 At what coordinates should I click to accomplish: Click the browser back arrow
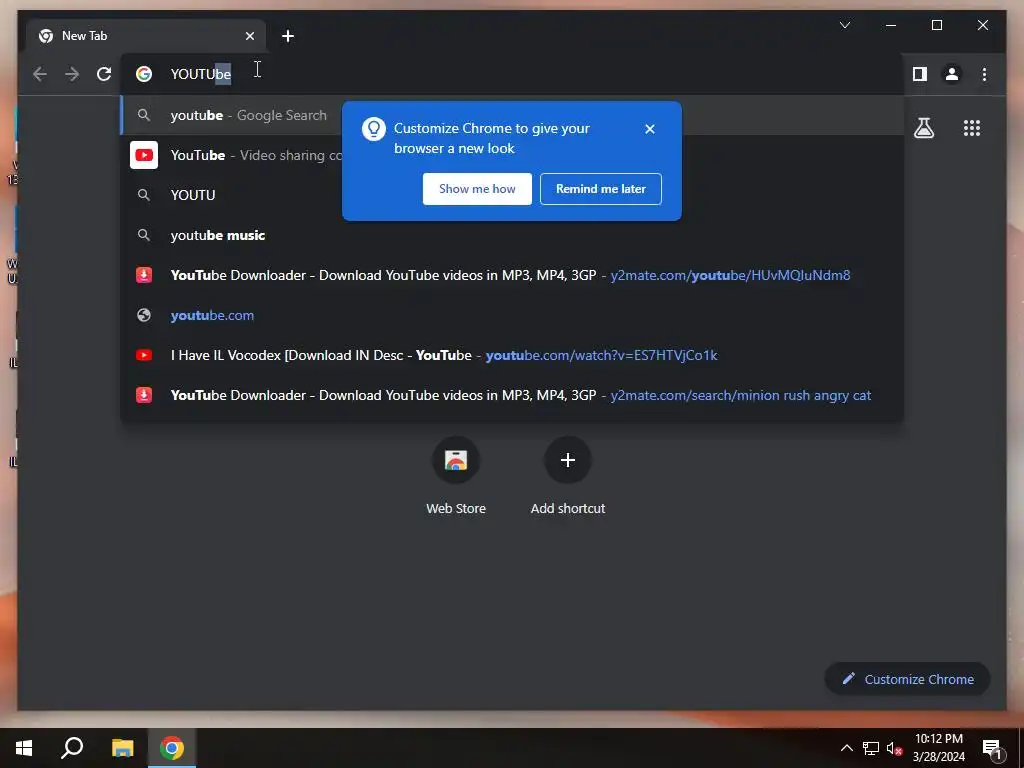coord(40,74)
